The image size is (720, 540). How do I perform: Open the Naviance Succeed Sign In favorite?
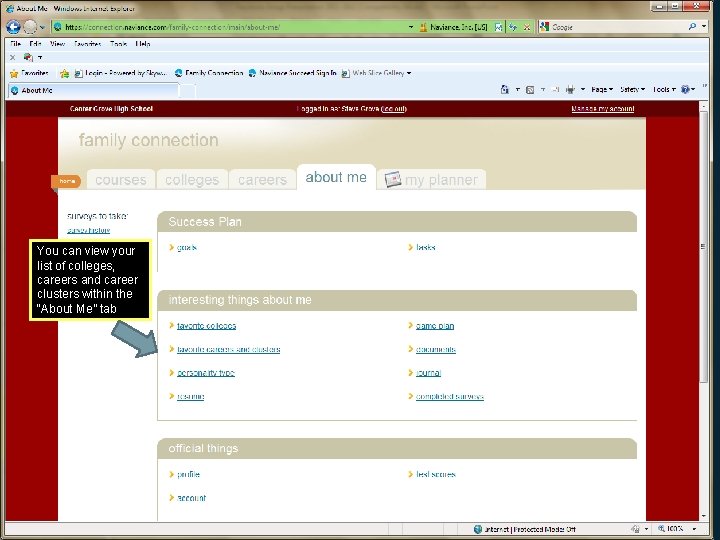click(x=292, y=73)
